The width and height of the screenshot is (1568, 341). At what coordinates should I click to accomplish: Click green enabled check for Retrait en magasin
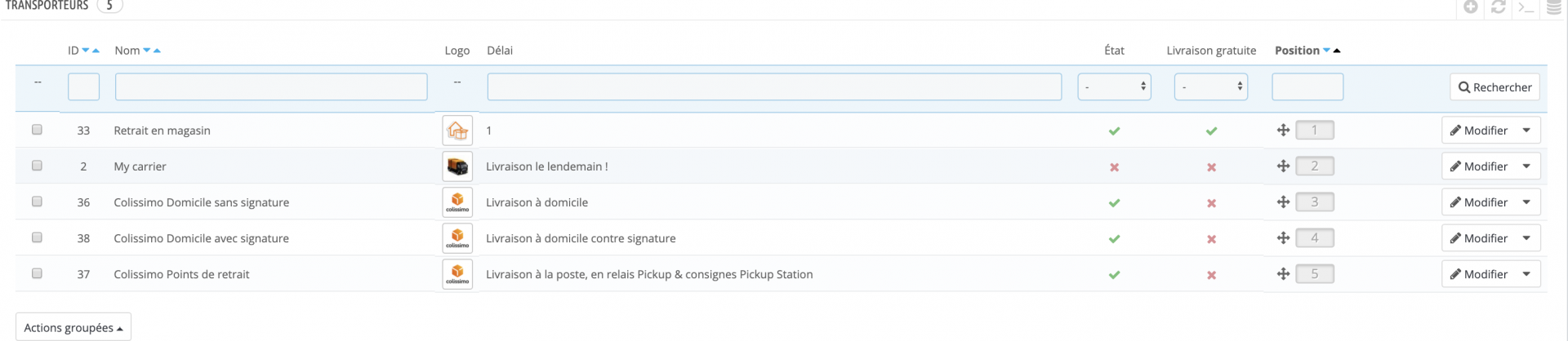coord(1114,131)
